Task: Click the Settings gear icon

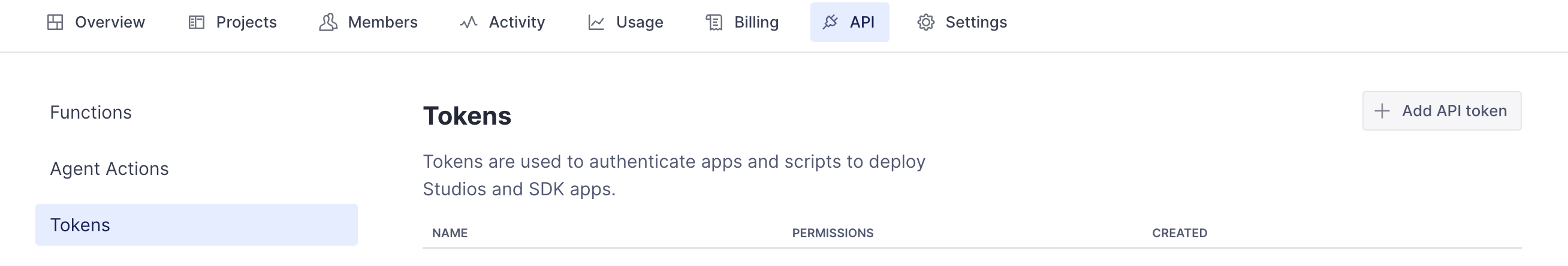Action: coord(926,23)
